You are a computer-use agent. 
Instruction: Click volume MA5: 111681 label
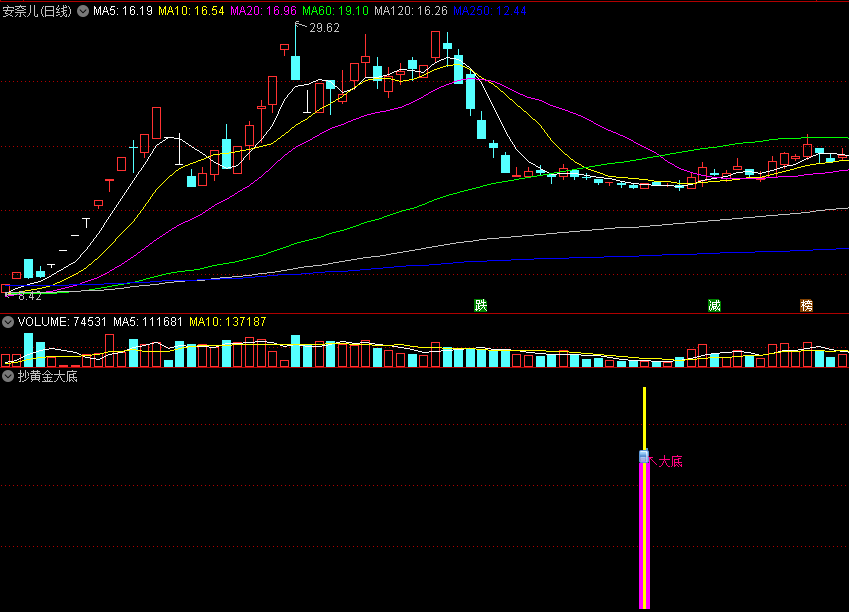(x=148, y=322)
